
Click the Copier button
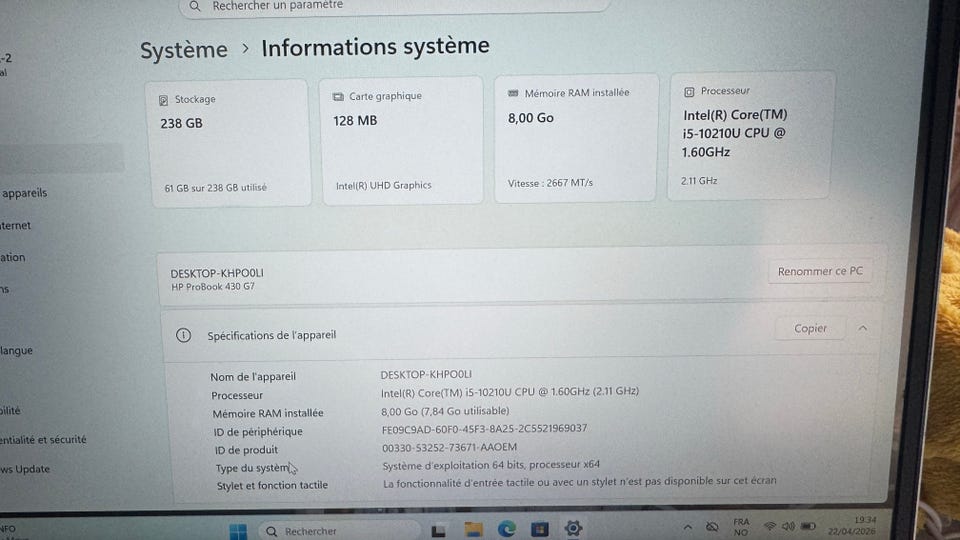(x=810, y=328)
